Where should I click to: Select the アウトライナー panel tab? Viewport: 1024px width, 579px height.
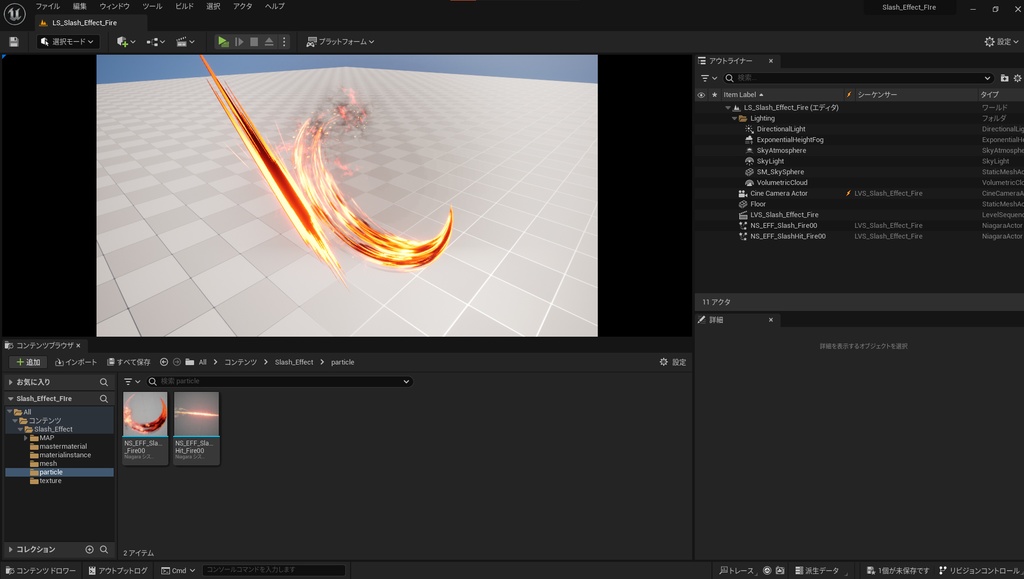click(730, 61)
